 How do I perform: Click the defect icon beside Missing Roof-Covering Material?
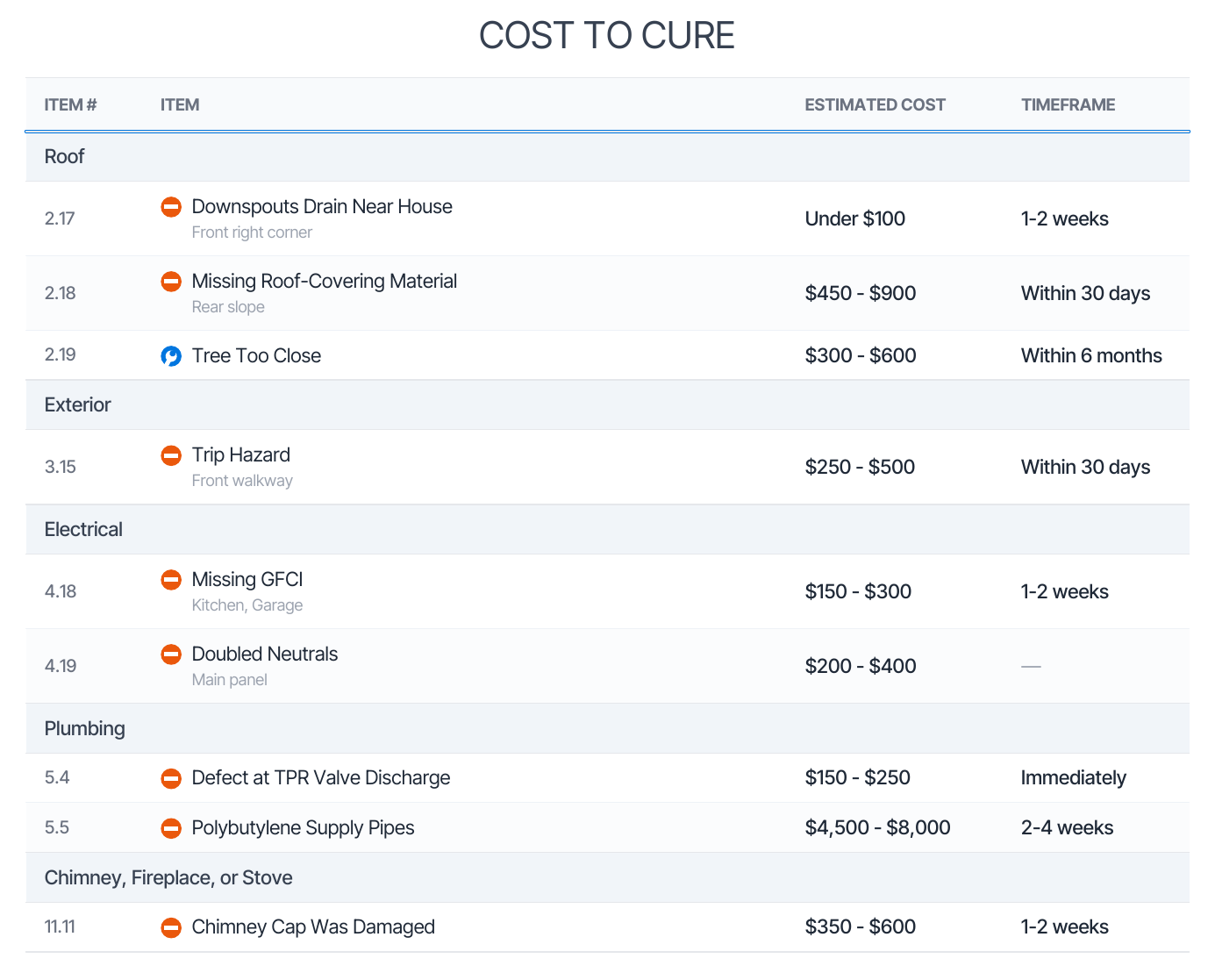(171, 282)
